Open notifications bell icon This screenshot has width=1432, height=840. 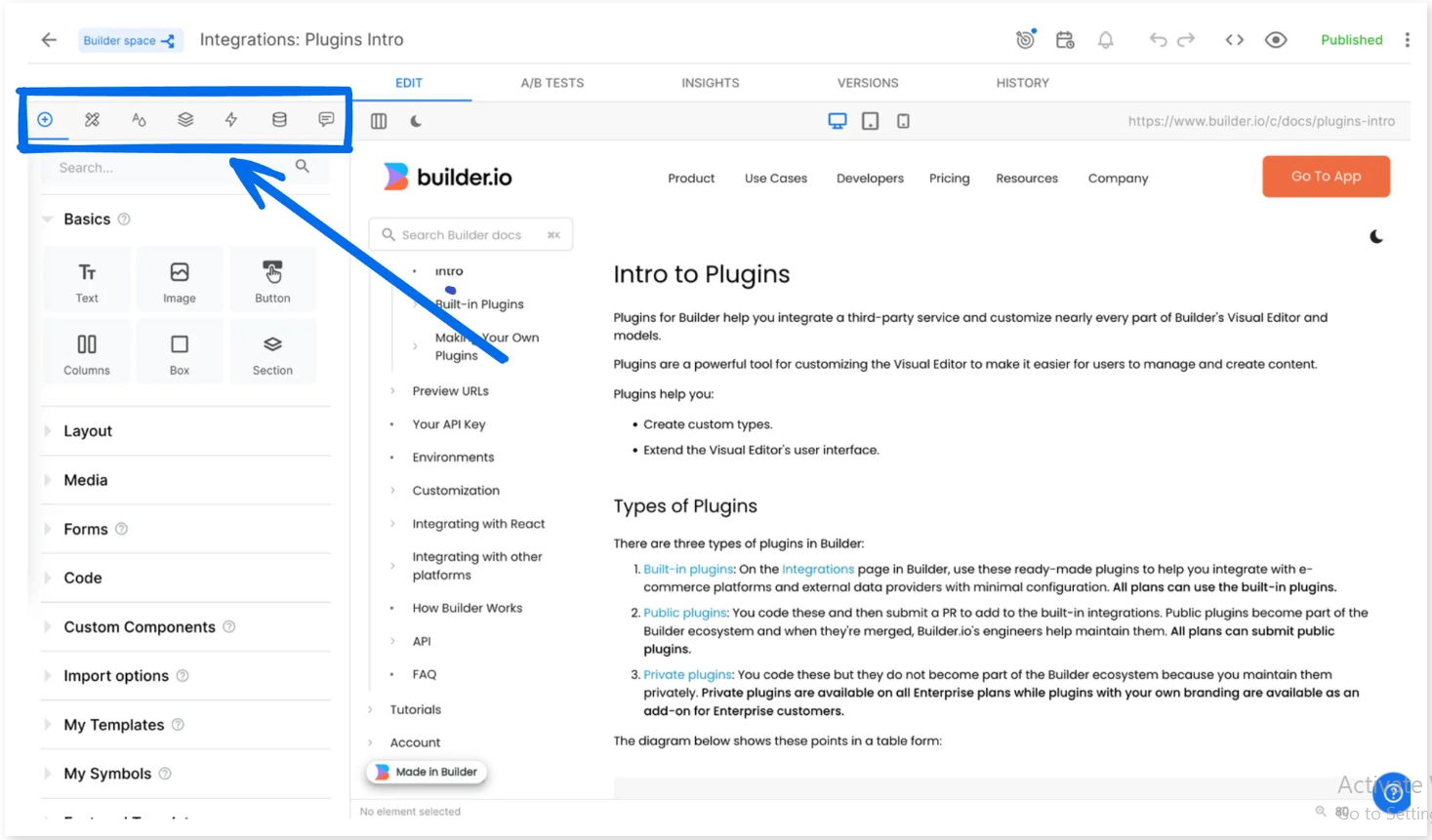1106,40
